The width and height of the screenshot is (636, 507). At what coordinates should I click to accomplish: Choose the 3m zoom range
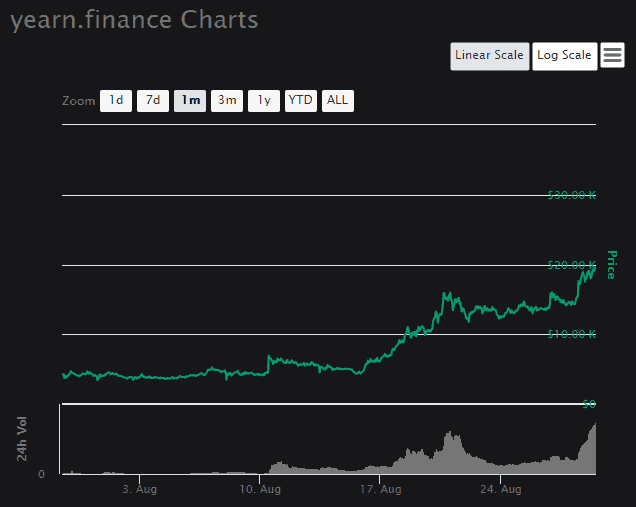[227, 101]
